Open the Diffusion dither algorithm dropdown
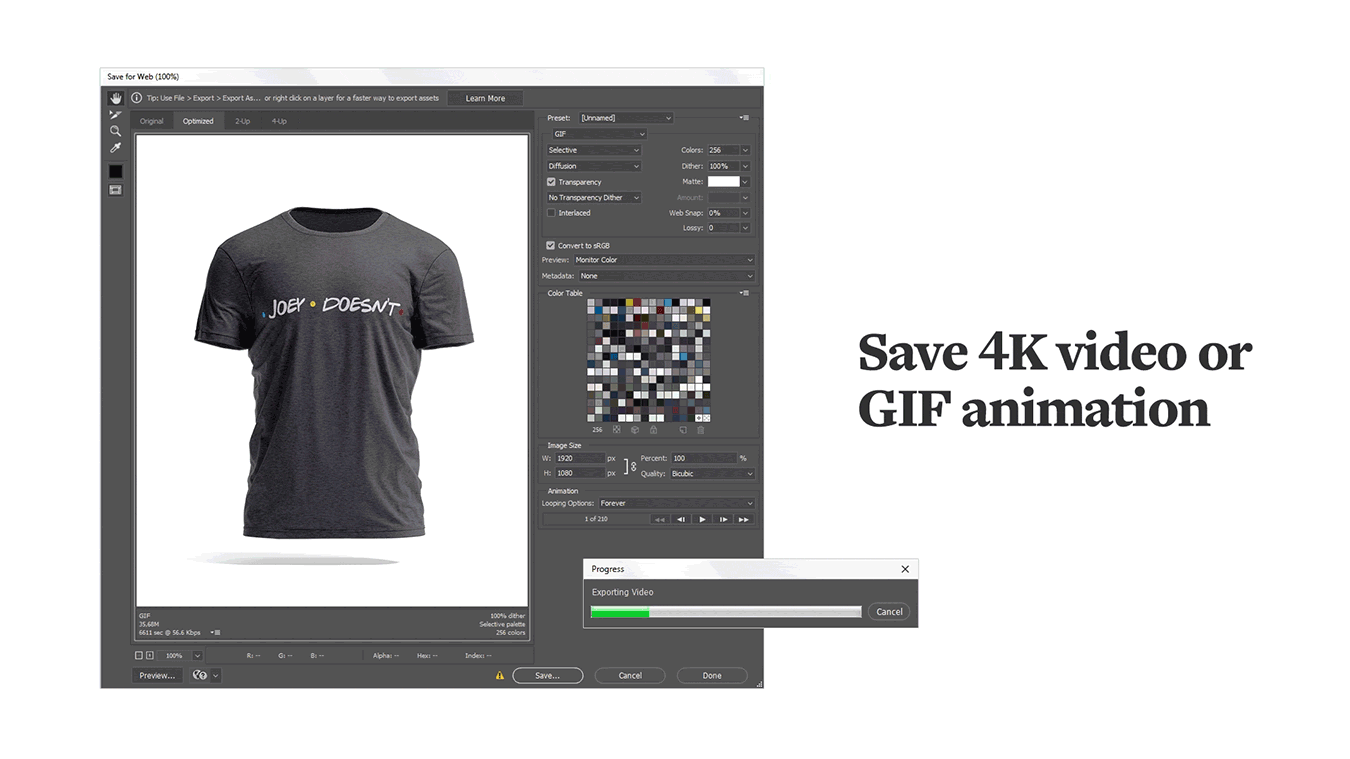 tap(593, 166)
